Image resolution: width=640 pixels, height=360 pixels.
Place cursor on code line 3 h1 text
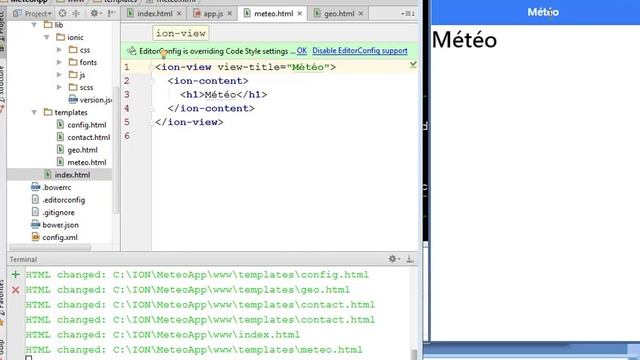click(x=220, y=95)
